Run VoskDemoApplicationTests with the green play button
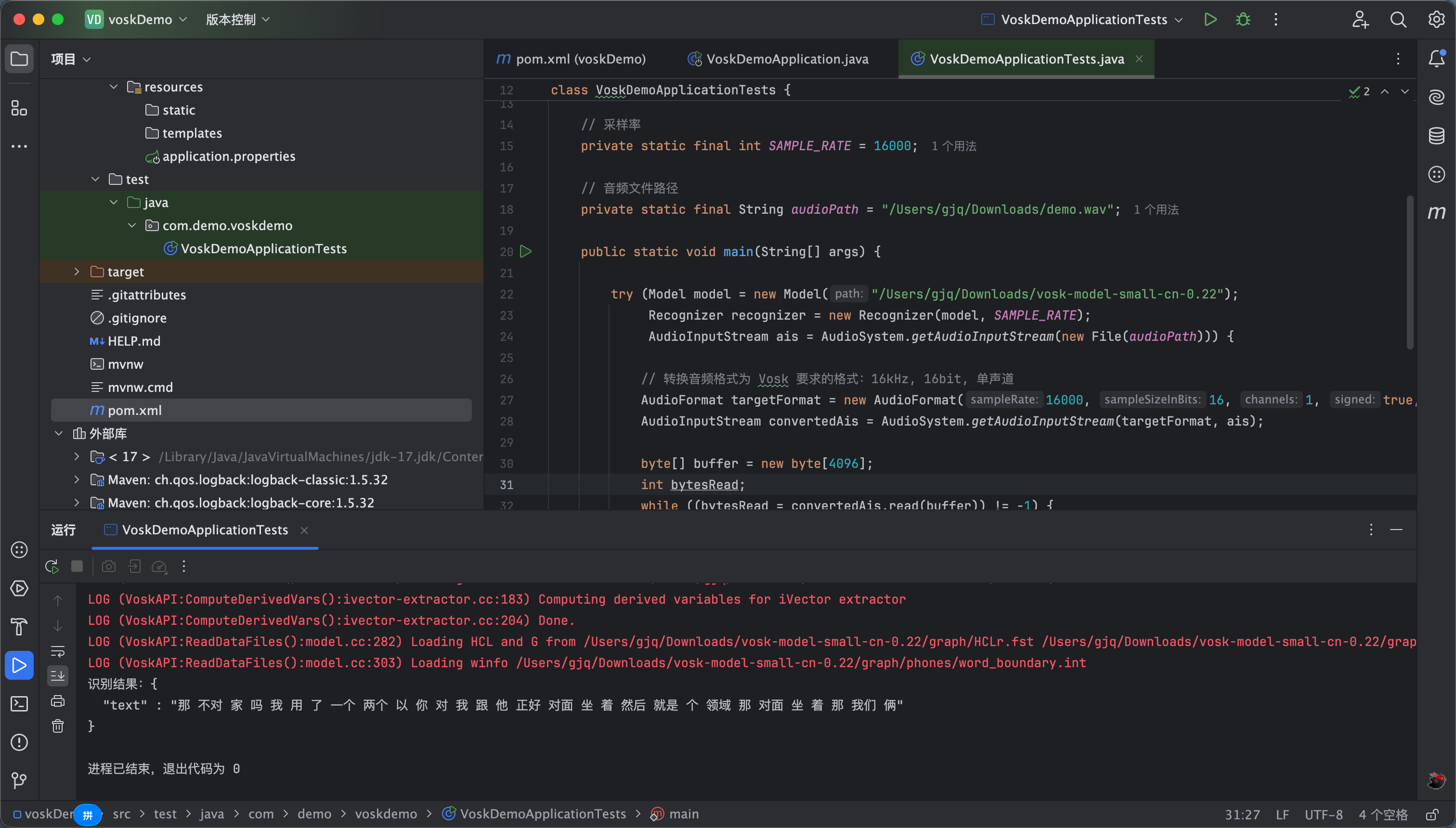 click(x=1210, y=19)
